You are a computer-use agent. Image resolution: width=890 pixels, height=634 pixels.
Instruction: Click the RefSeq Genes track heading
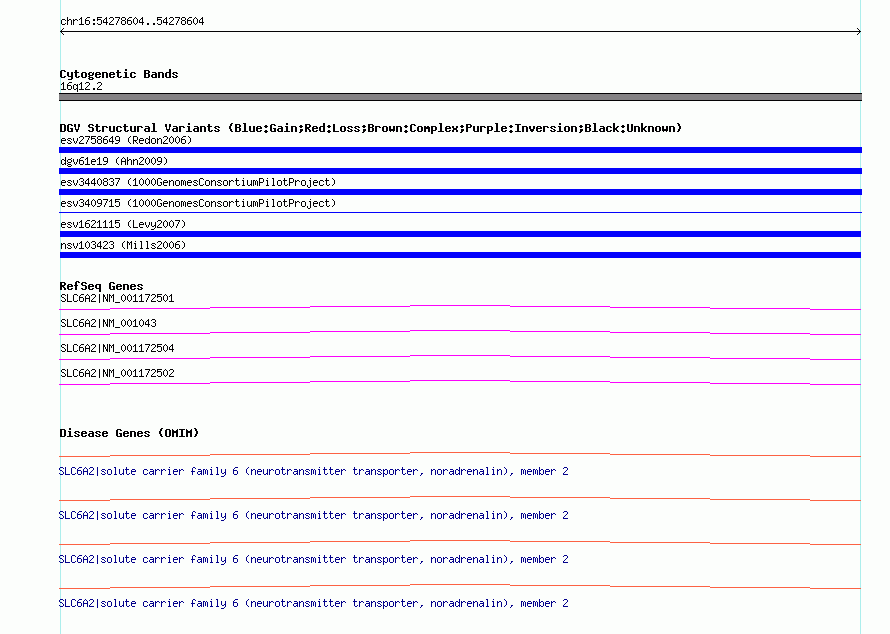point(101,286)
